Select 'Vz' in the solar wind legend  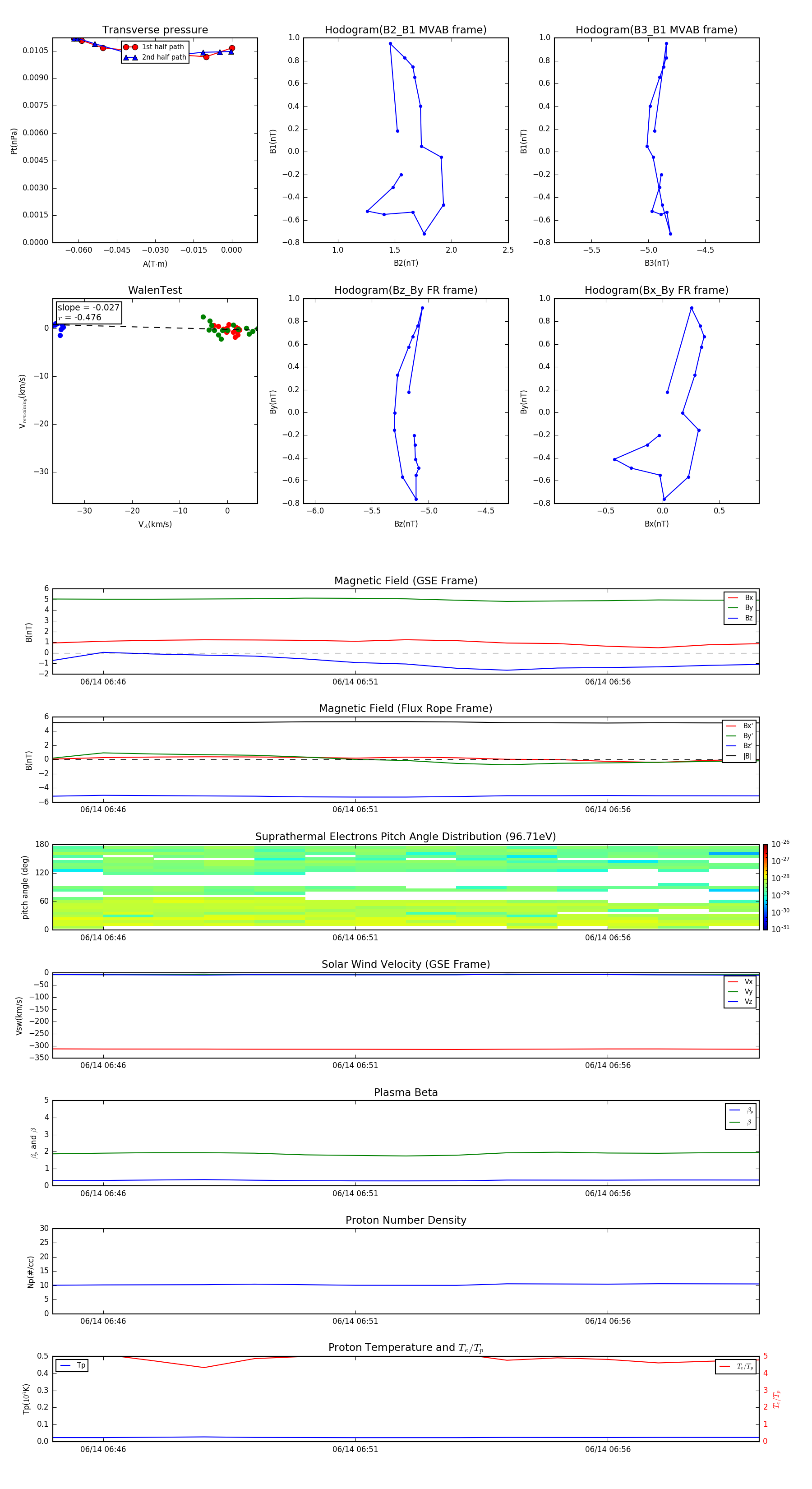pos(740,1002)
